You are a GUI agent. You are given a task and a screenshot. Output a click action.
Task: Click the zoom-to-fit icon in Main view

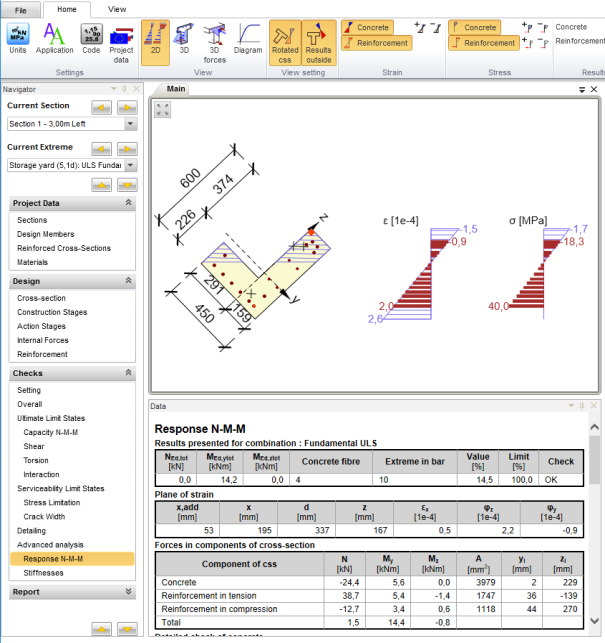163,109
